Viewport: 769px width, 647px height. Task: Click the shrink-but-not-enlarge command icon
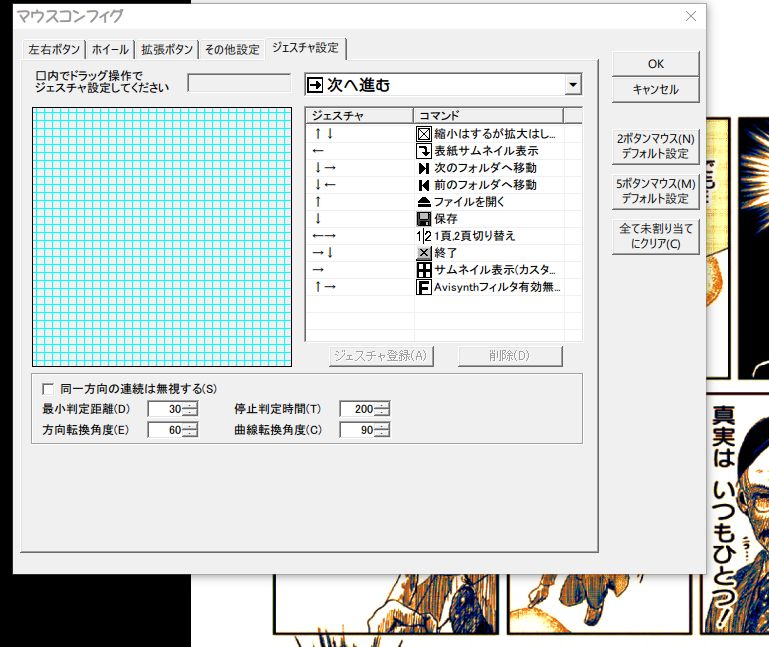point(424,134)
